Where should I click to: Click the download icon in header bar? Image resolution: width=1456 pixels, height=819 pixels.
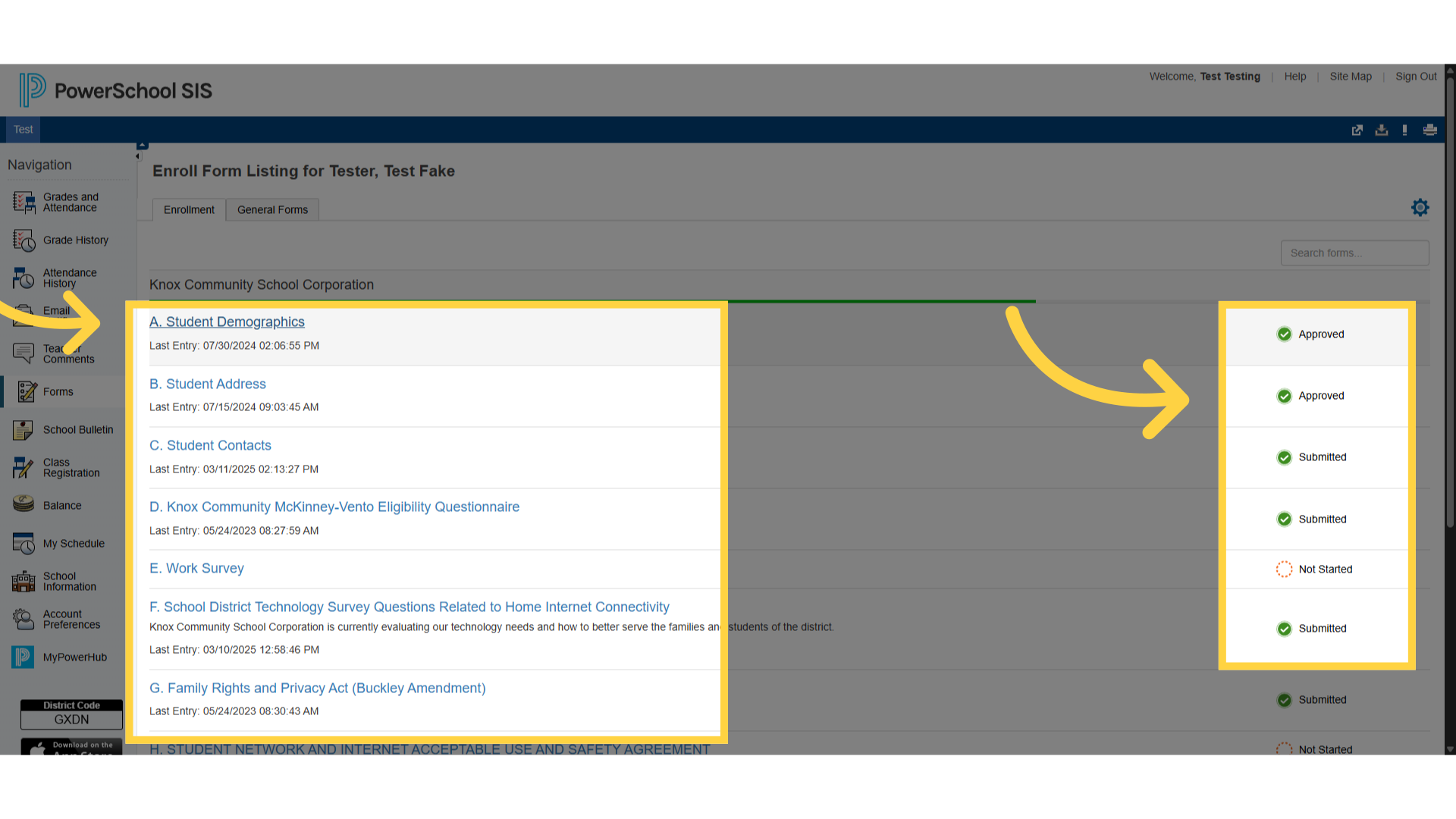(1382, 130)
